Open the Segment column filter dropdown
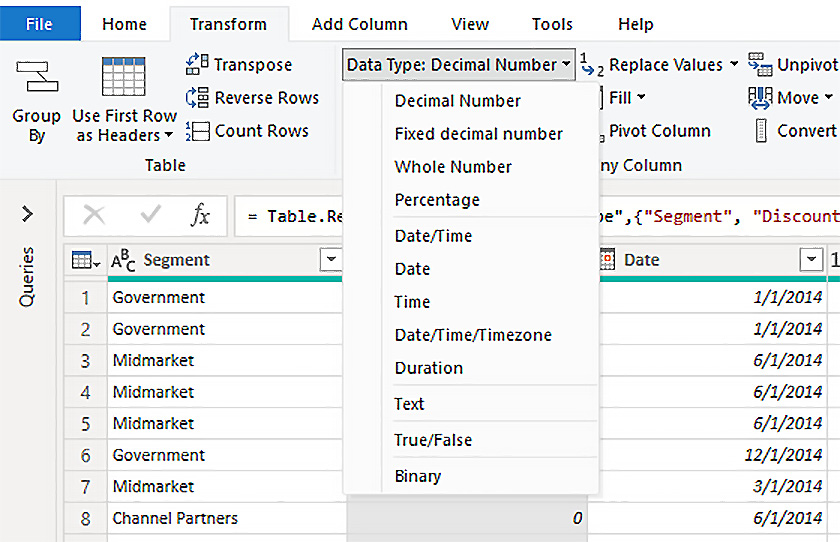The height and width of the screenshot is (542, 840). tap(331, 261)
